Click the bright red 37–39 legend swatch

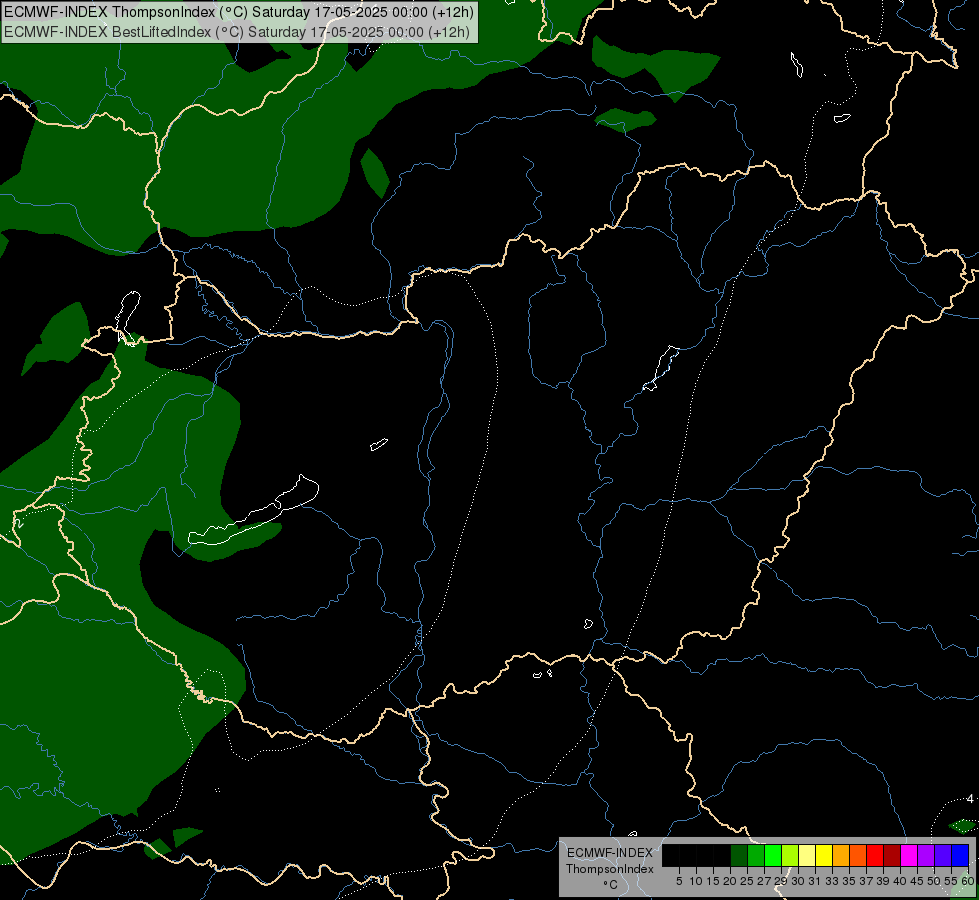(875, 855)
